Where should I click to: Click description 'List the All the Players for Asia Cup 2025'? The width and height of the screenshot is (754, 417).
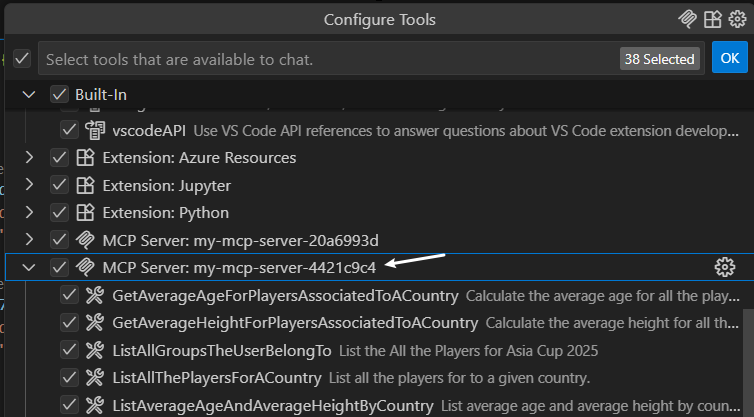tap(468, 351)
